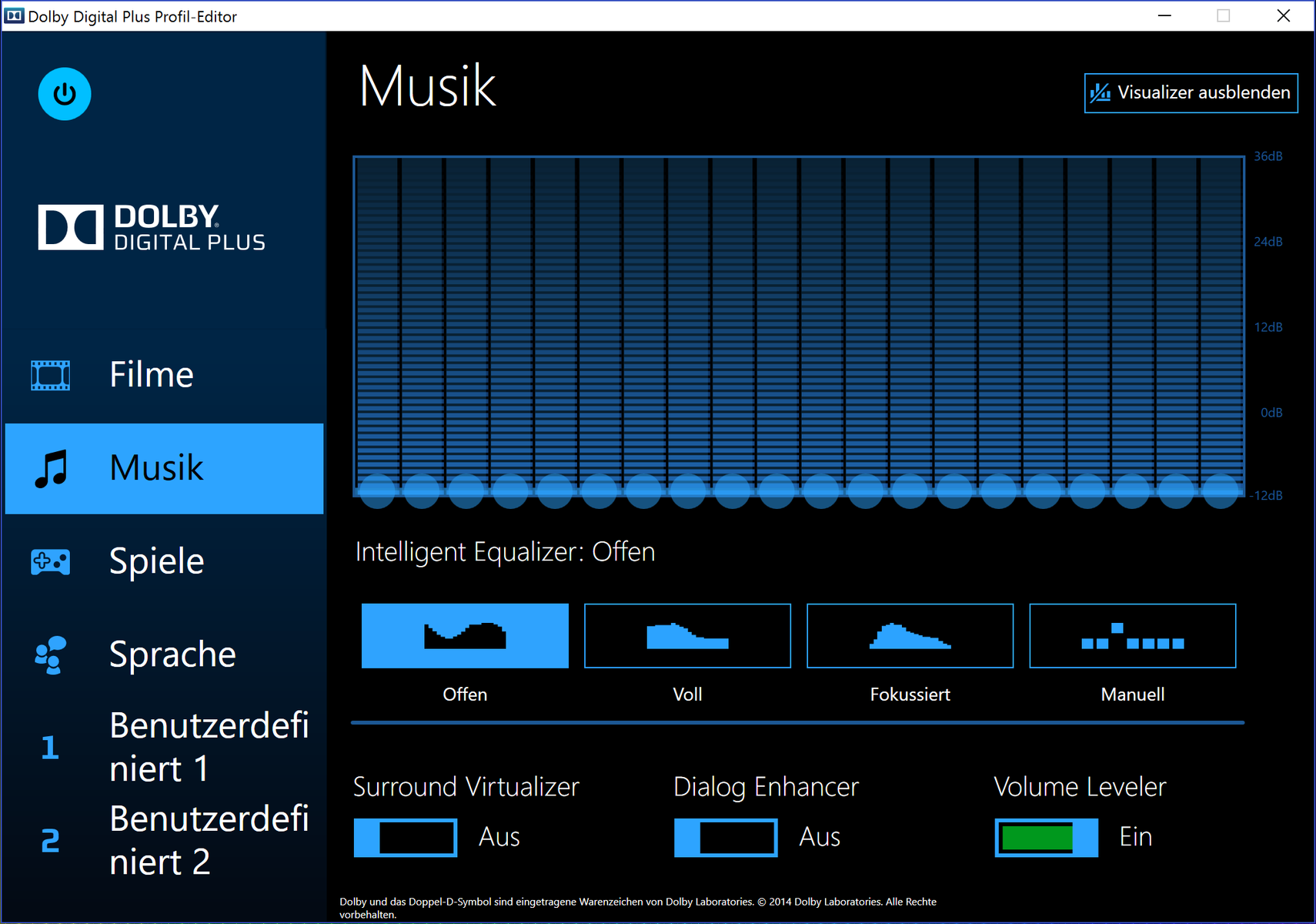Image resolution: width=1316 pixels, height=924 pixels.
Task: Disable the Volume Leveler toggle
Action: click(1046, 838)
